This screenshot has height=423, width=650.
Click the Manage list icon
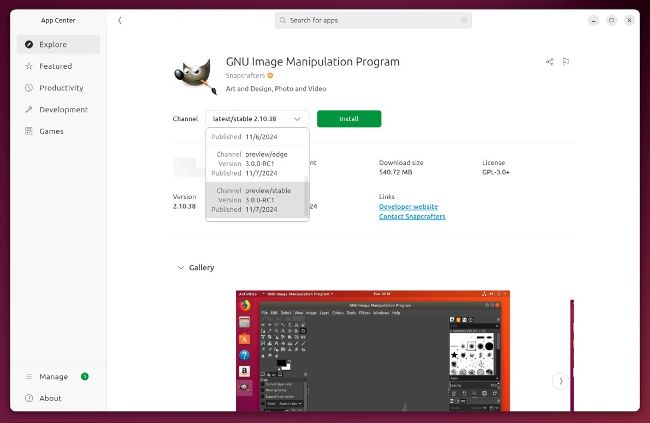coord(29,377)
